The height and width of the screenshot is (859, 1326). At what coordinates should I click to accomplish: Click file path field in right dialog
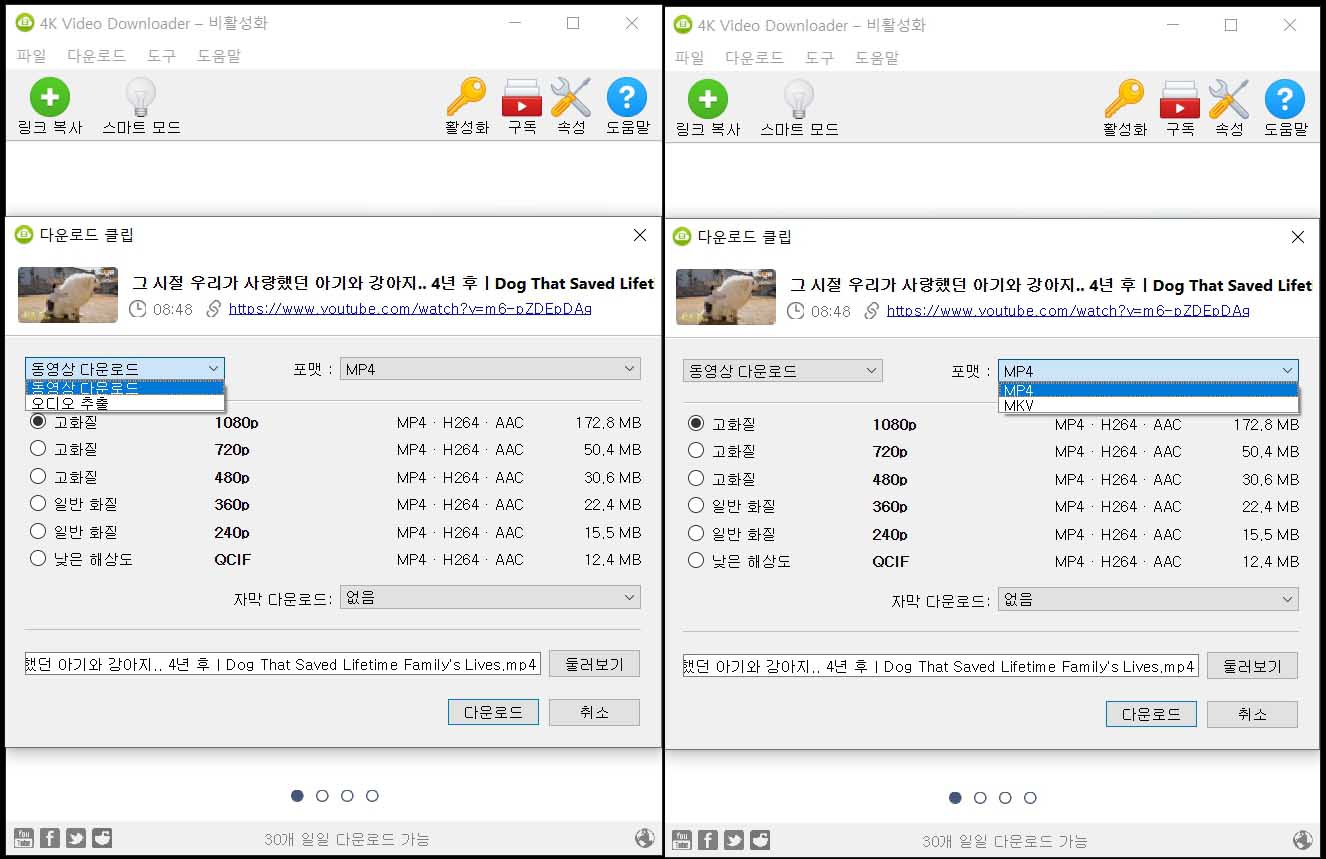[941, 666]
